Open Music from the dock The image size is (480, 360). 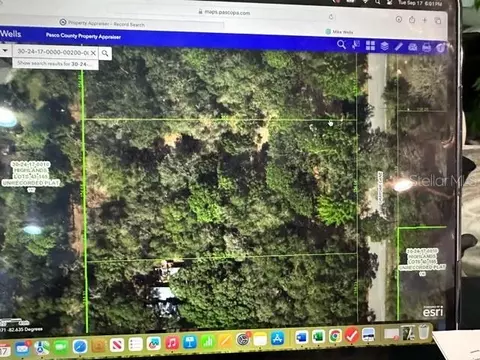[x=172, y=343]
